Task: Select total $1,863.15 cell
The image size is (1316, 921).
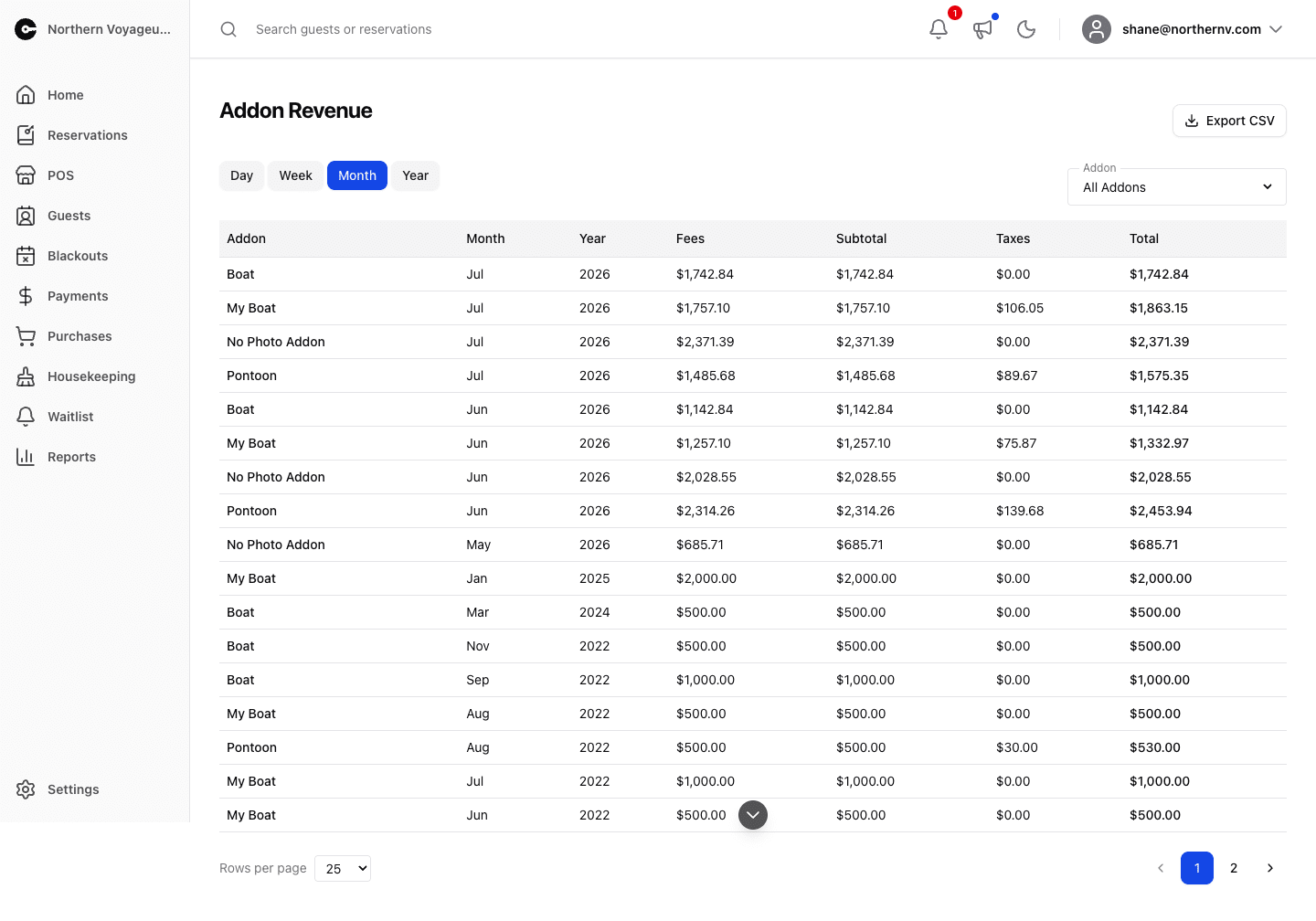Action: [1159, 308]
